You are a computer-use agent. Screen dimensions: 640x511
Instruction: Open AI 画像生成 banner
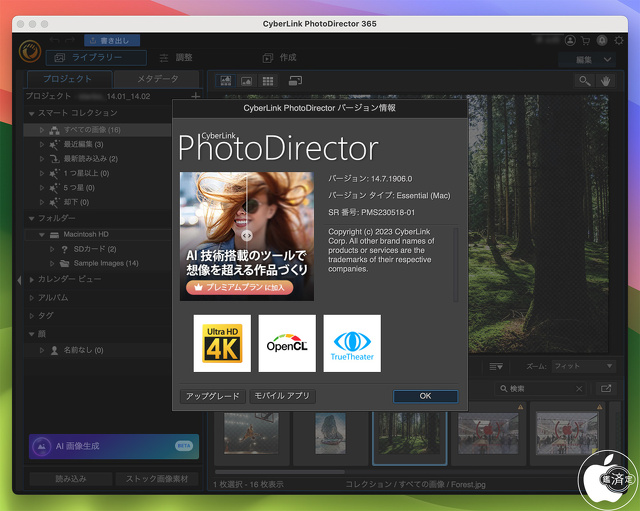(x=114, y=446)
